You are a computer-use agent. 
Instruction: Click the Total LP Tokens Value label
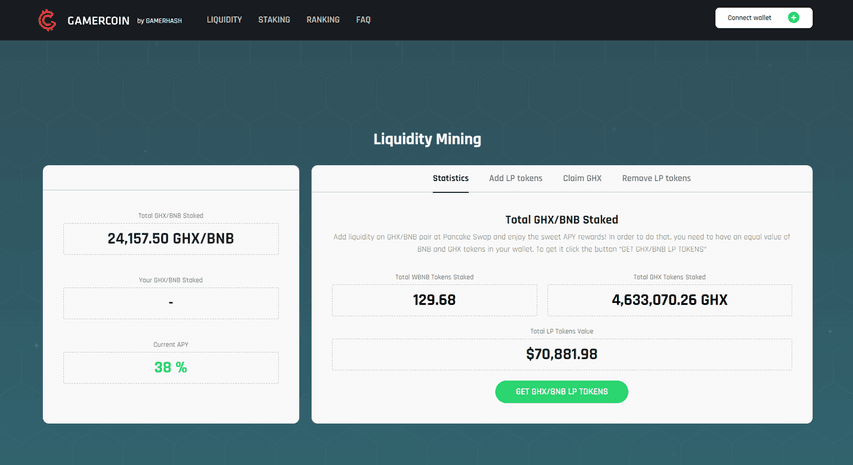click(x=562, y=331)
